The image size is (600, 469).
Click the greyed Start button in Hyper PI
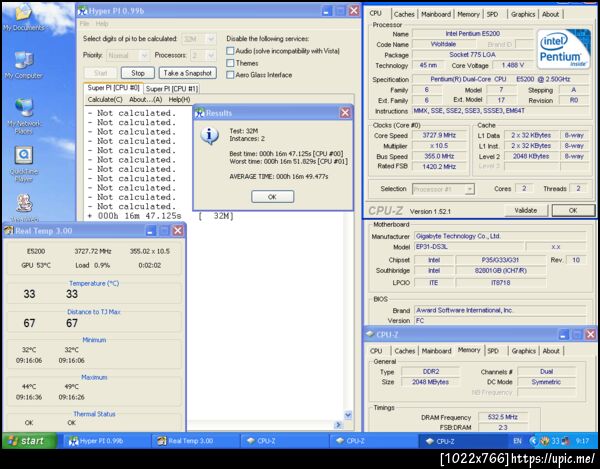[x=101, y=73]
